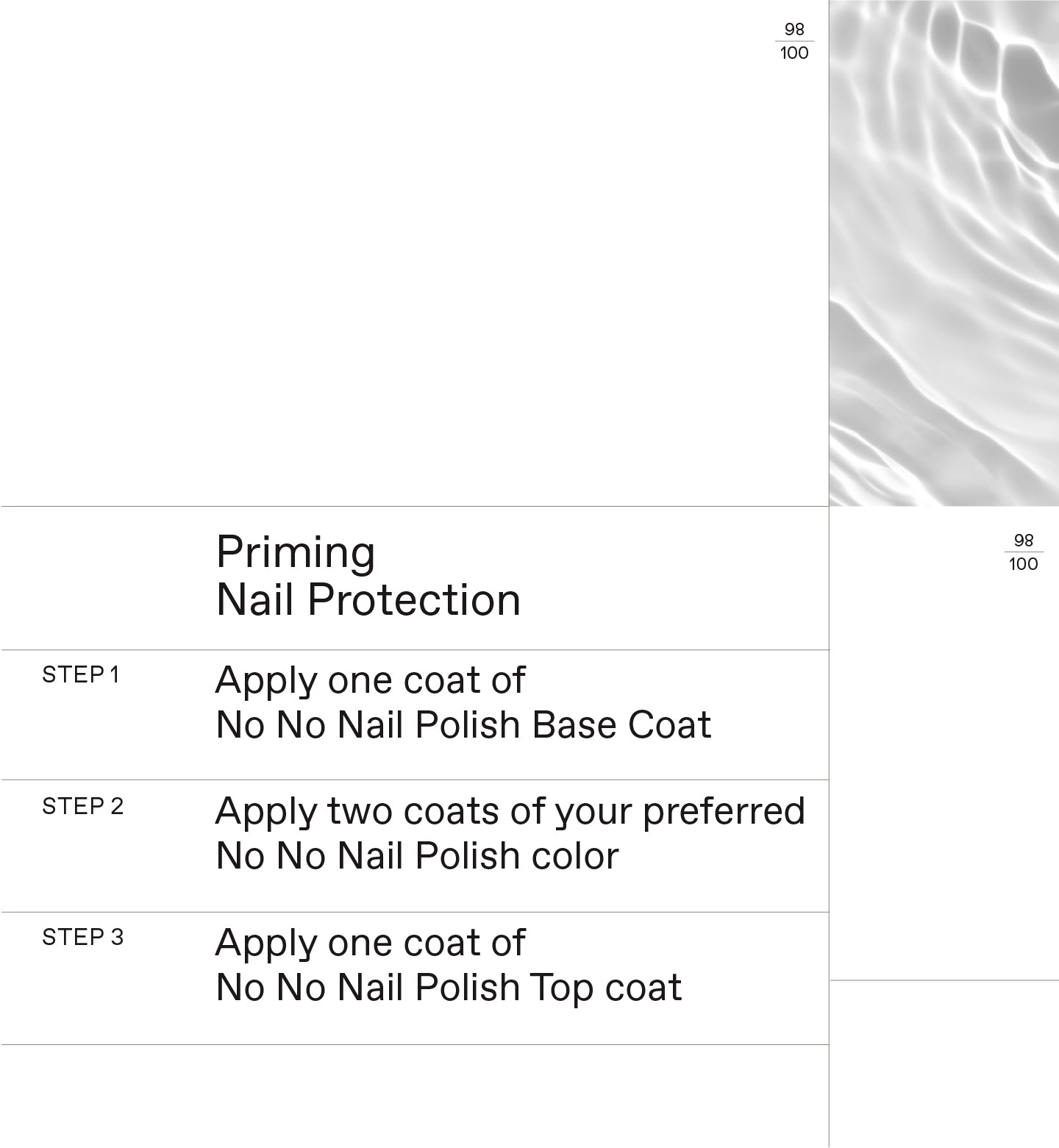Click "Apply two coats of your preferred"
Viewport: 1059px width, 1148px height.
tap(510, 812)
